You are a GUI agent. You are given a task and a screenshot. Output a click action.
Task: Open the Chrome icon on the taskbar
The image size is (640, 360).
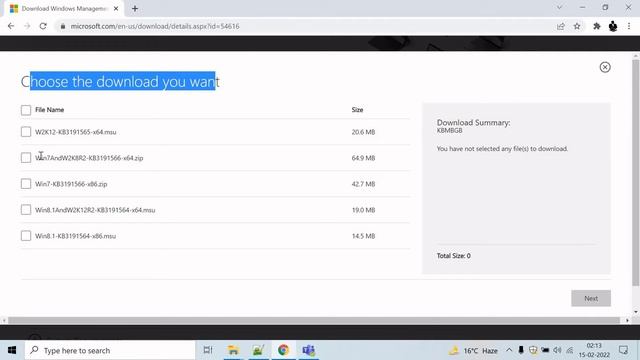point(283,350)
